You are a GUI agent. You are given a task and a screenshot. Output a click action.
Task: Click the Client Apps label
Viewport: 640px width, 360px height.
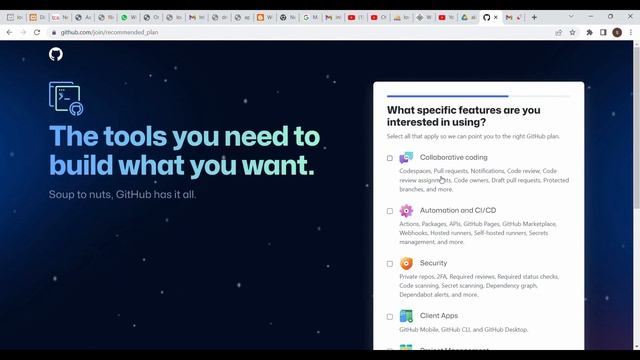point(439,316)
